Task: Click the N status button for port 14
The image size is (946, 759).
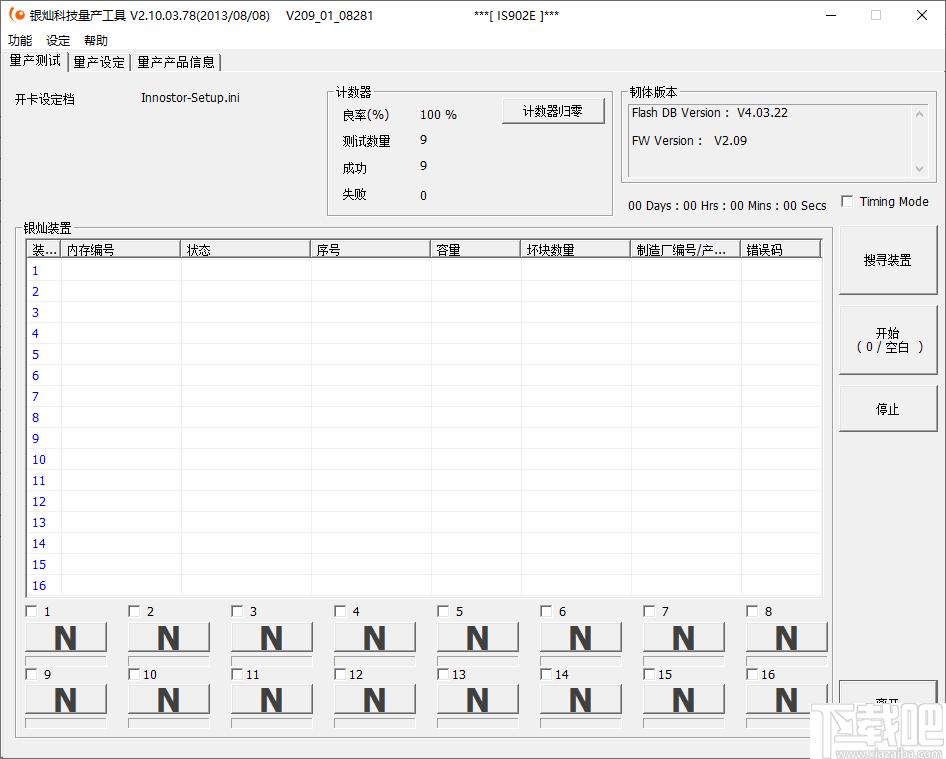Action: (581, 699)
